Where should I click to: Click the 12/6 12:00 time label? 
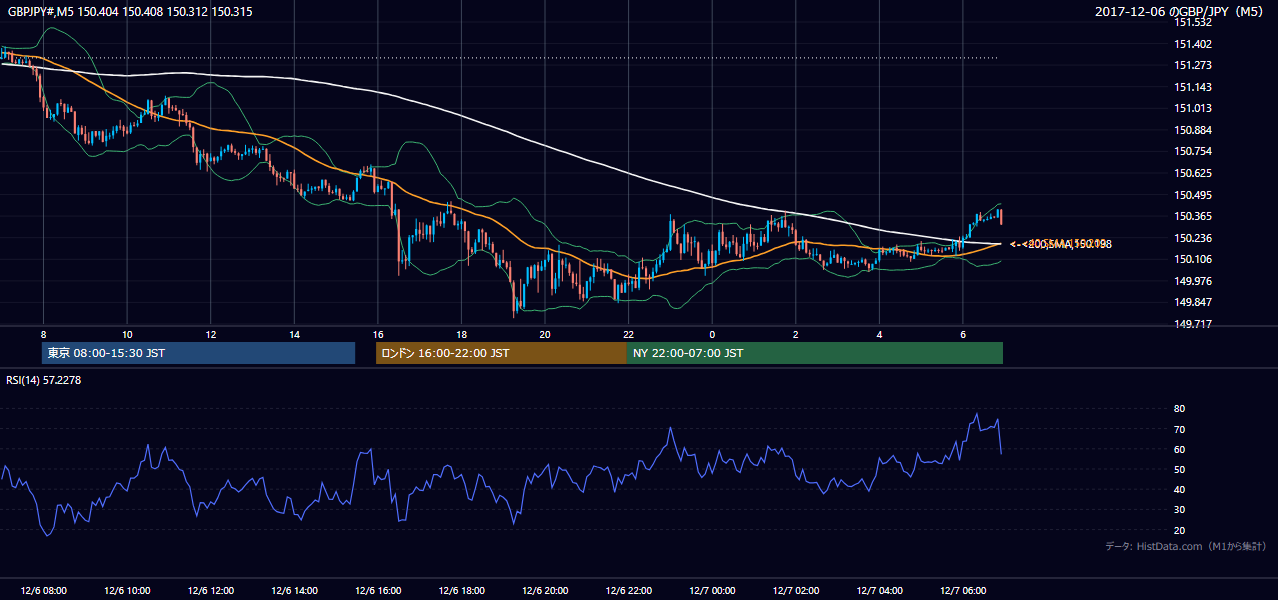(211, 591)
